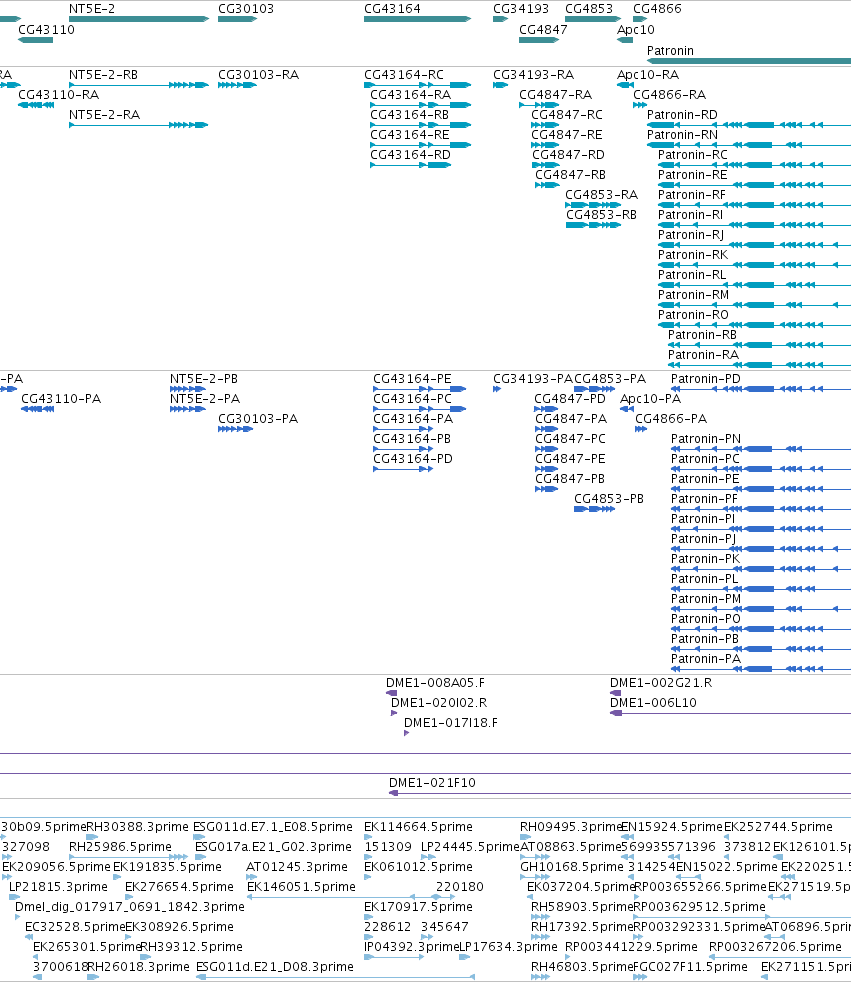Select EST EK252744.5prime label
Screen dimensions: 851x982
(x=778, y=827)
